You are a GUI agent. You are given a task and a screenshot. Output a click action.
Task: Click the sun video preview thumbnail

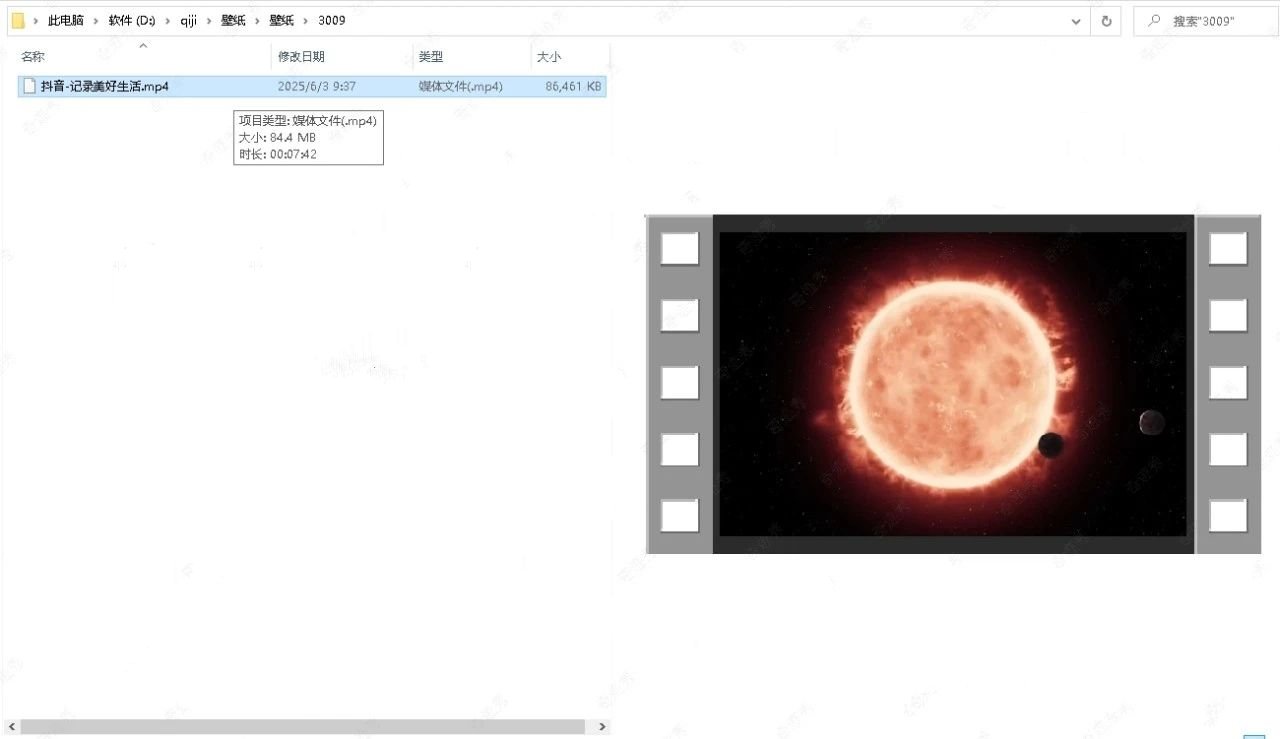pos(953,384)
